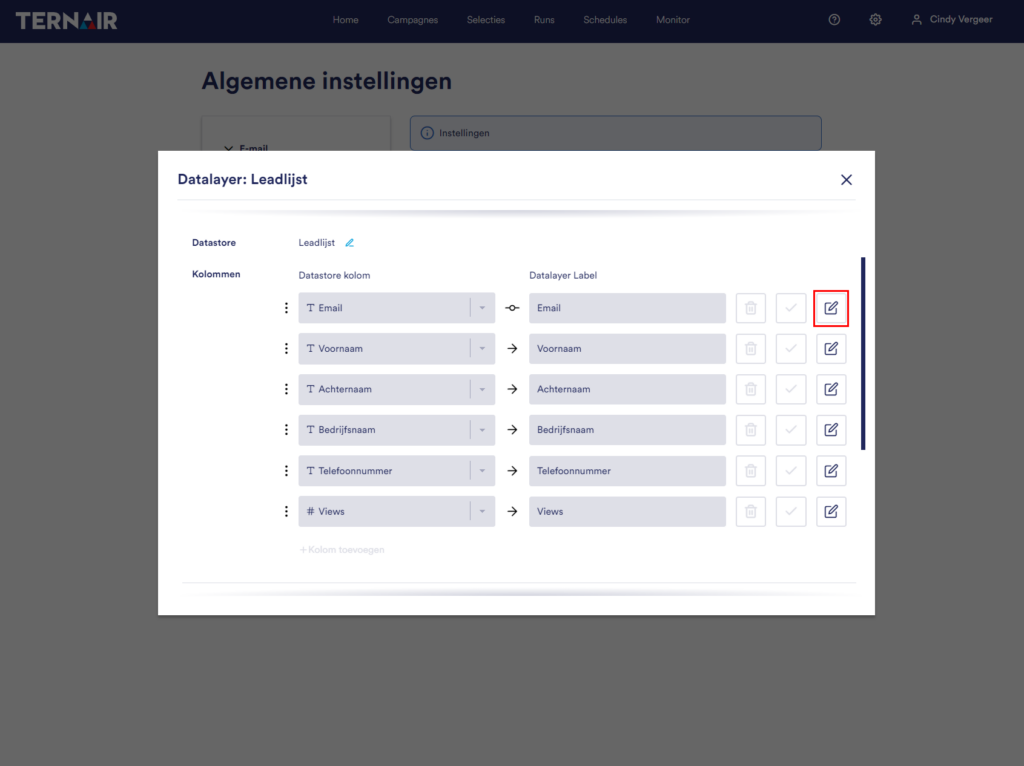Open the Selecties menu item

(x=486, y=20)
